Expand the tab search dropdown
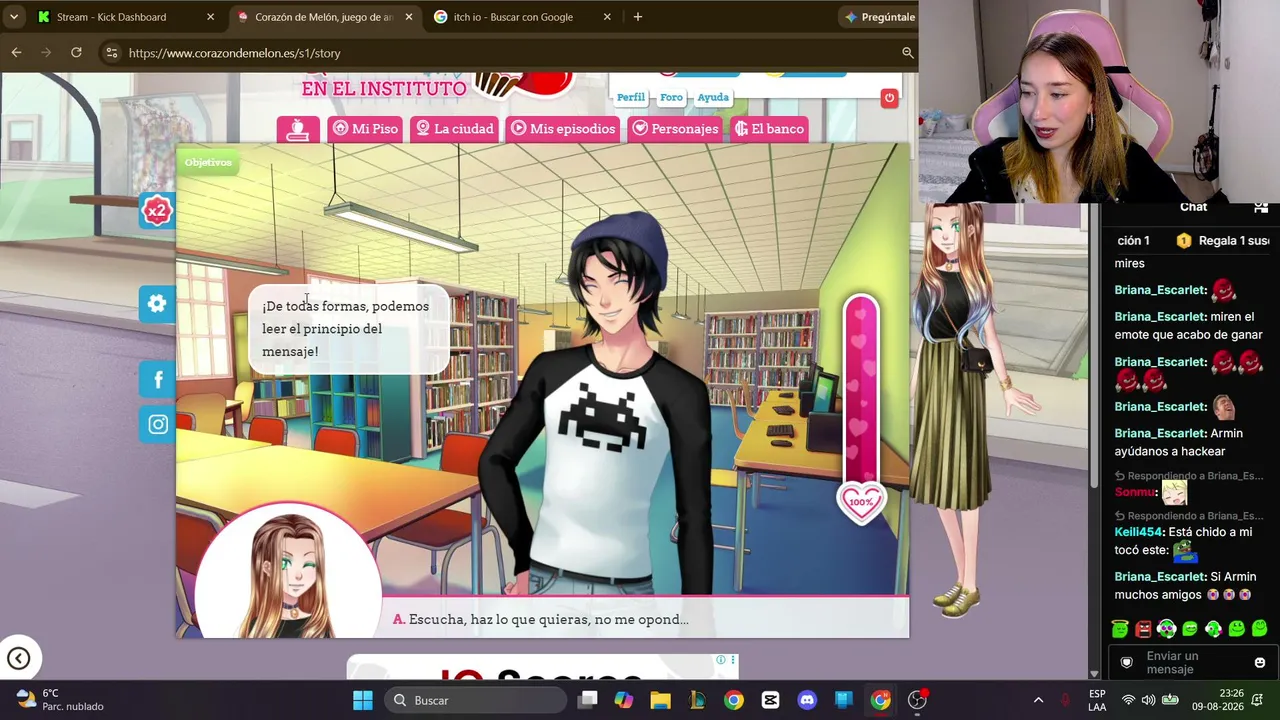The width and height of the screenshot is (1280, 720). click(x=14, y=17)
